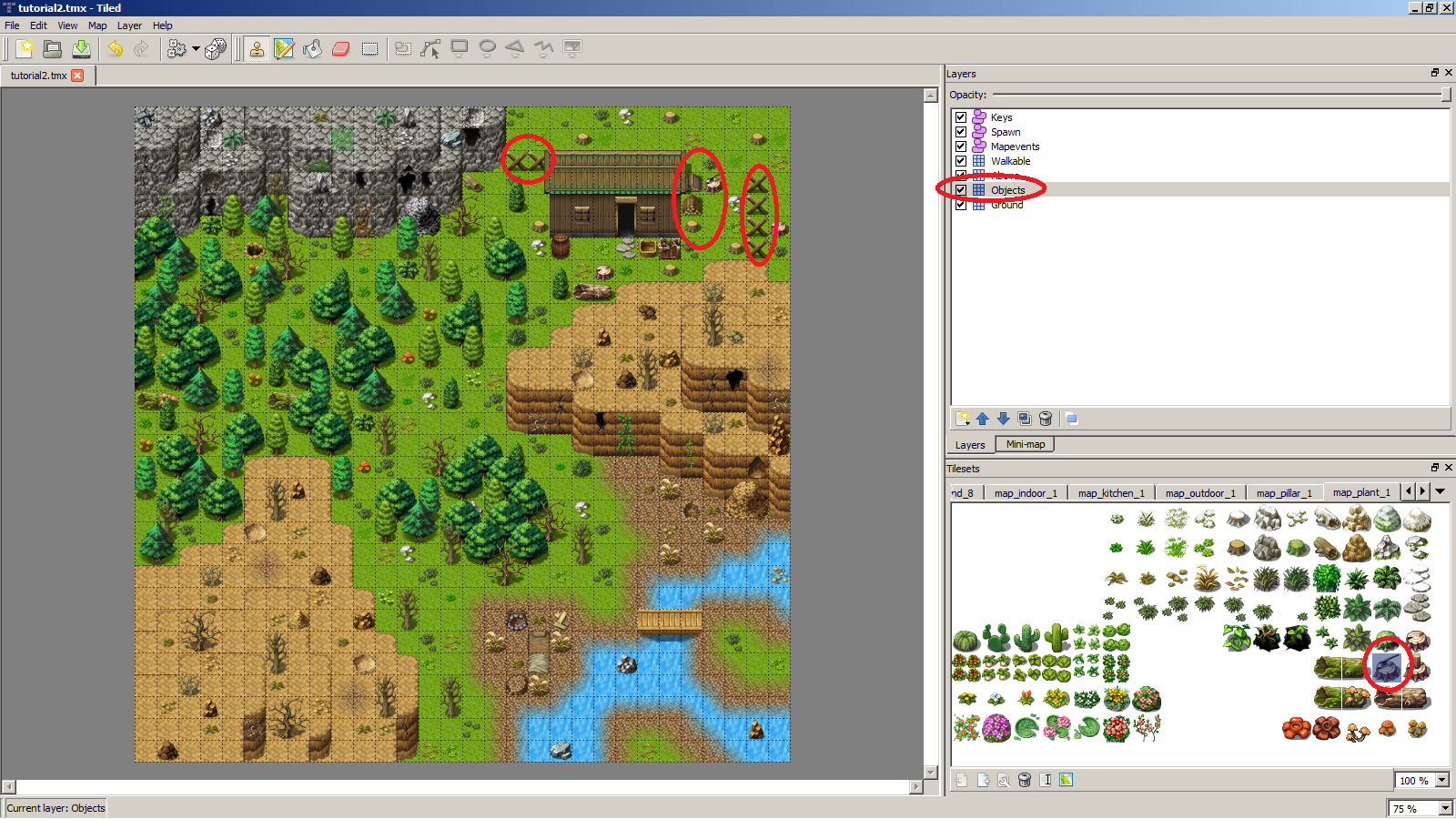Toggle the Random Mode dice icon
1456x819 pixels.
pos(216,49)
